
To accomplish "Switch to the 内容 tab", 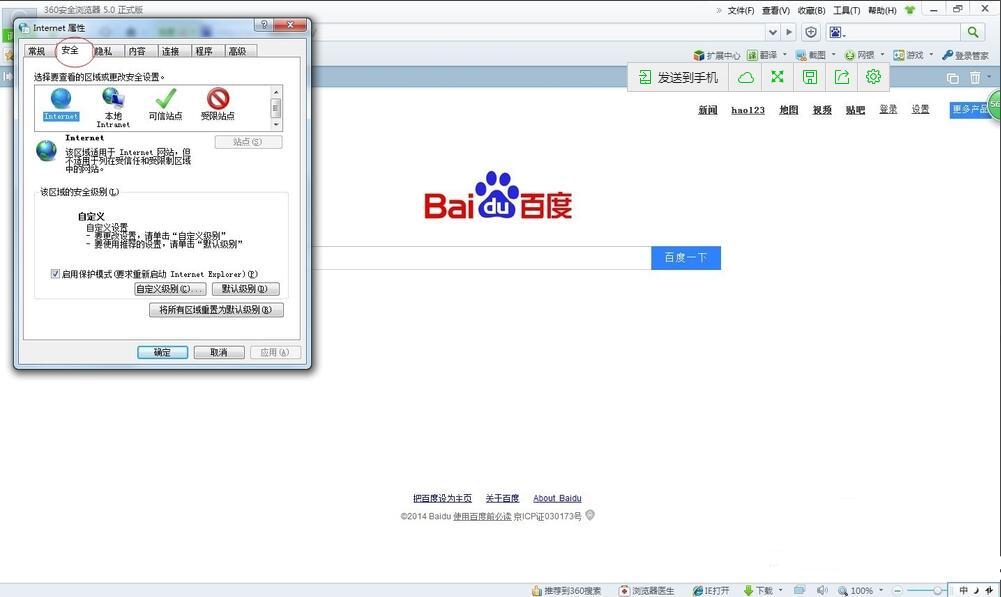I will click(x=137, y=51).
